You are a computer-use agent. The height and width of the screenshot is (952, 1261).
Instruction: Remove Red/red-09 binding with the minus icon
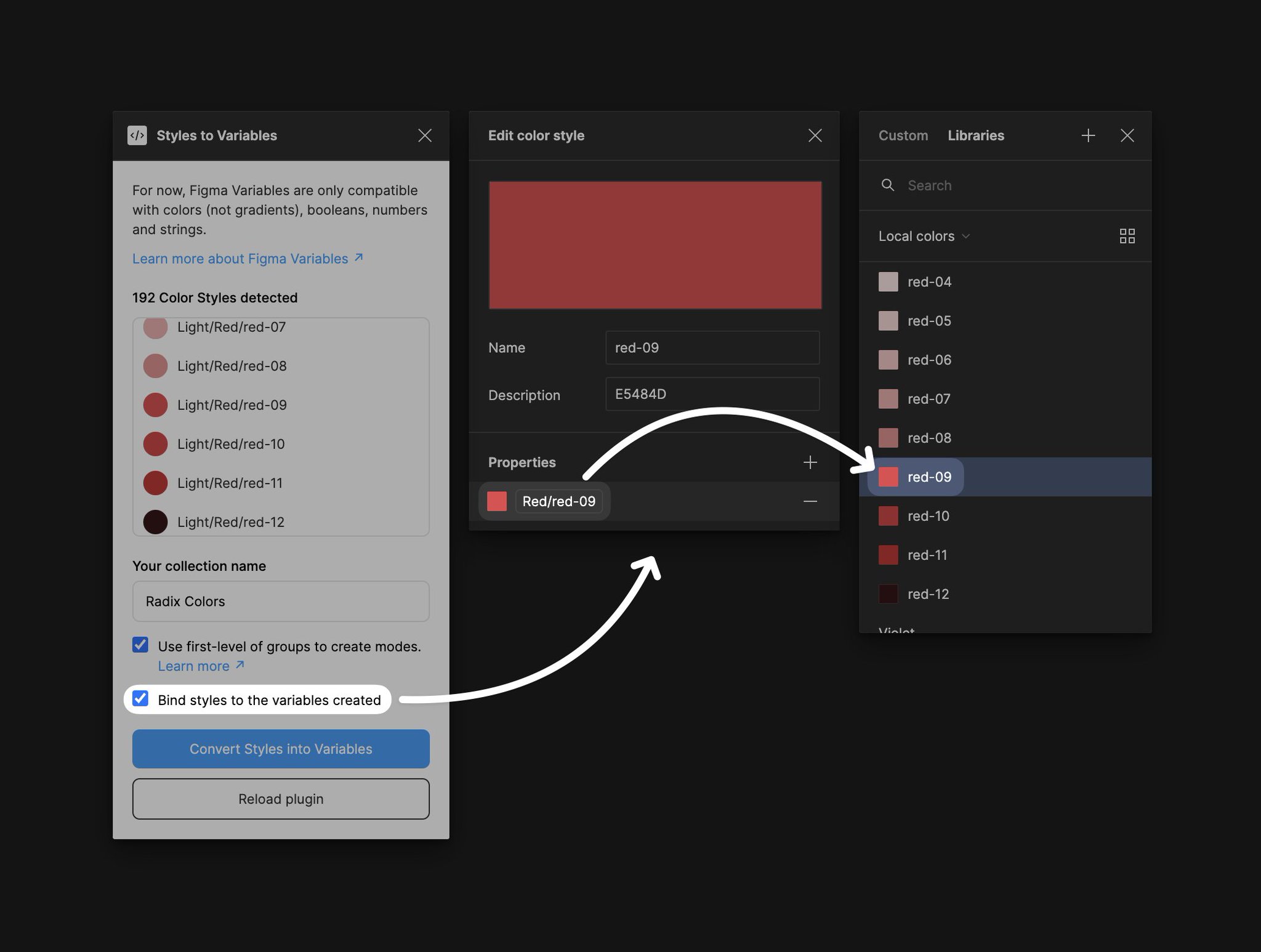coord(810,501)
